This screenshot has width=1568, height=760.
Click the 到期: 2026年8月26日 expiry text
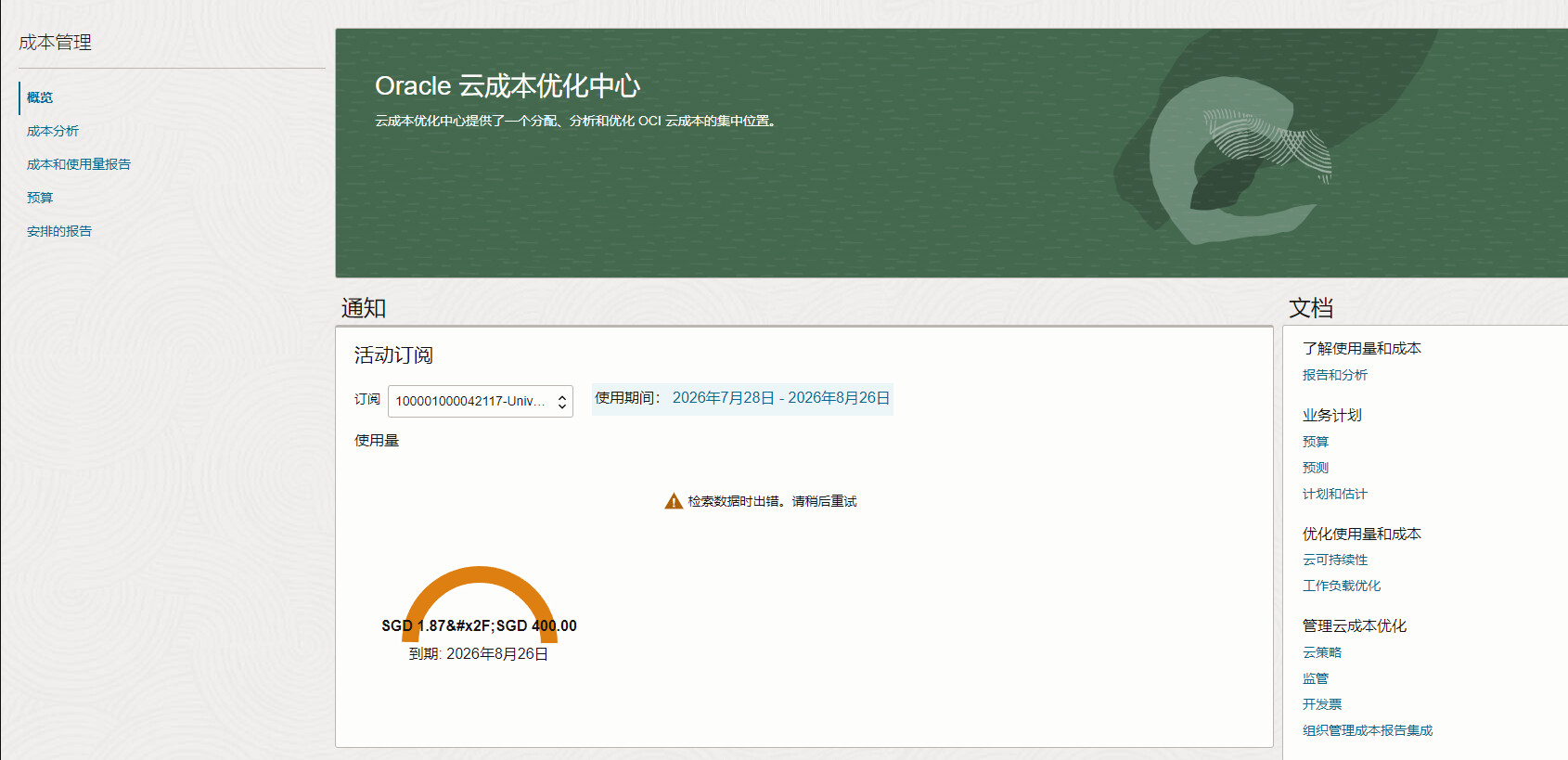click(479, 654)
